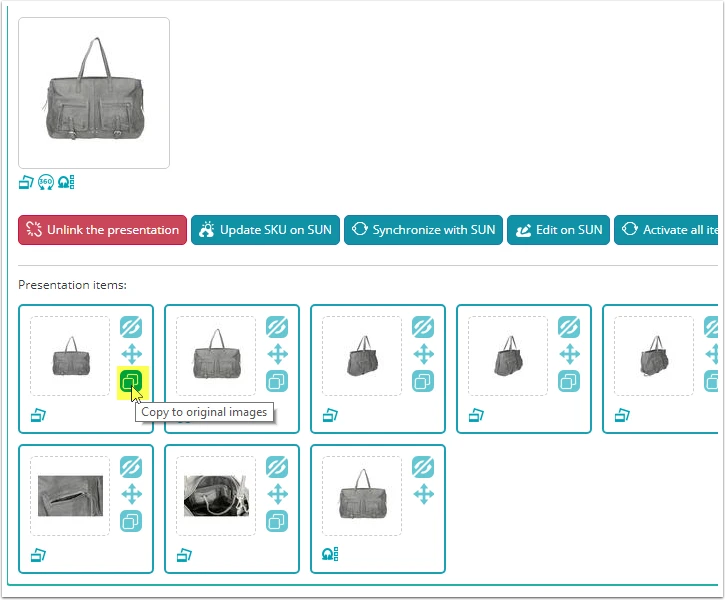
Task: Click the 3D model icon below the large bag image
Action: coord(66,182)
